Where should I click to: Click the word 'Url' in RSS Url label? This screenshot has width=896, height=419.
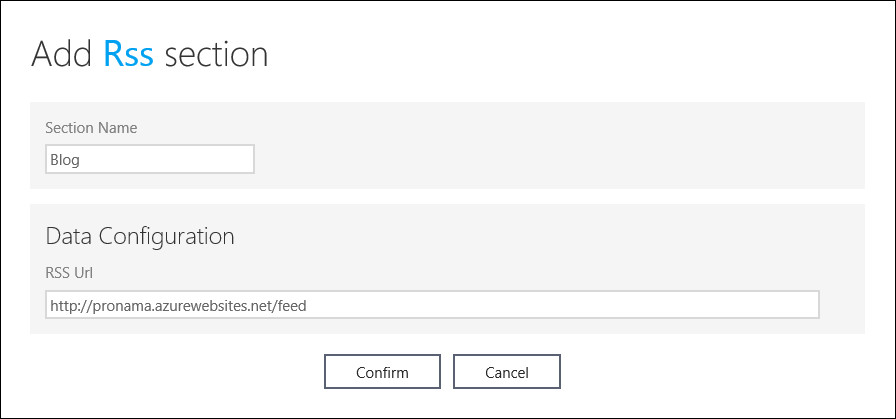tap(84, 272)
